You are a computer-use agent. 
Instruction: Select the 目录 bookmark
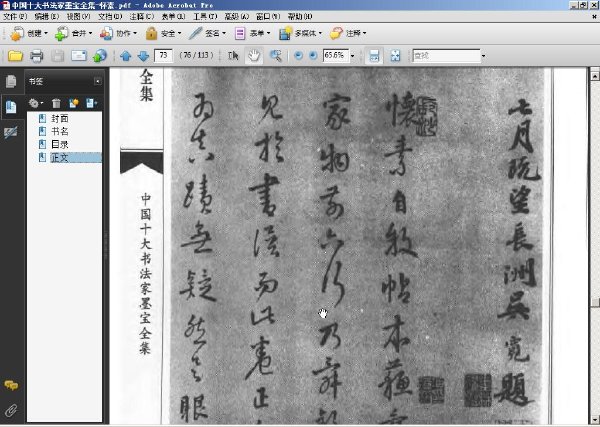point(60,144)
